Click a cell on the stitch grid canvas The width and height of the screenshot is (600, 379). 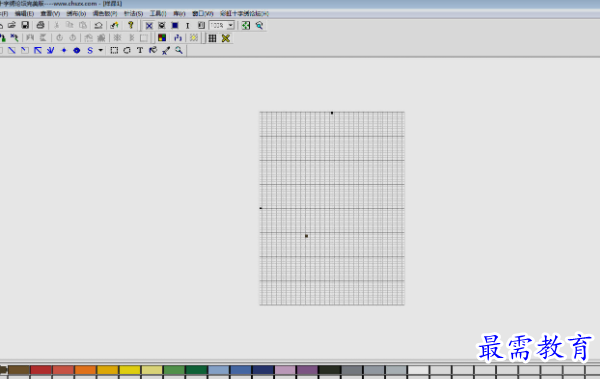click(332, 208)
